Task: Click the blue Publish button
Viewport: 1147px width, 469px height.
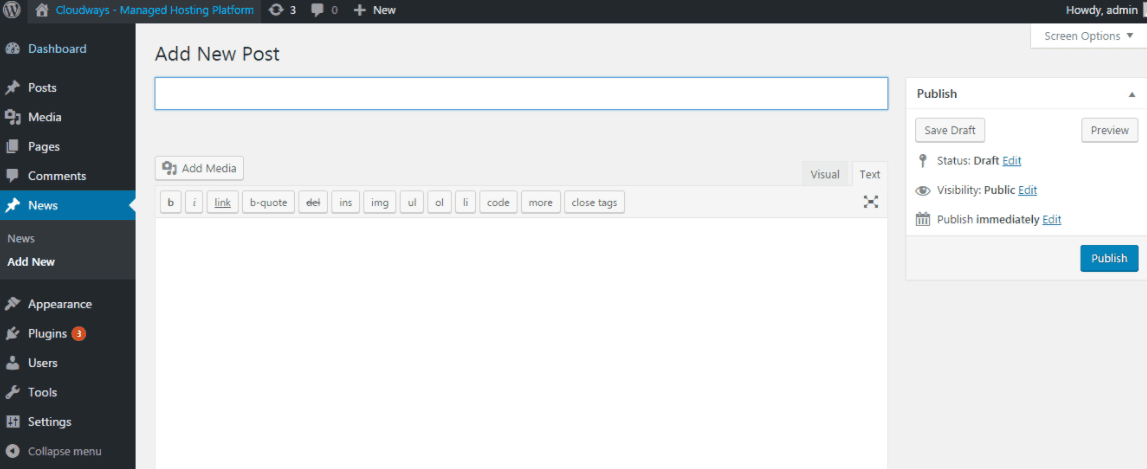Action: coord(1109,258)
